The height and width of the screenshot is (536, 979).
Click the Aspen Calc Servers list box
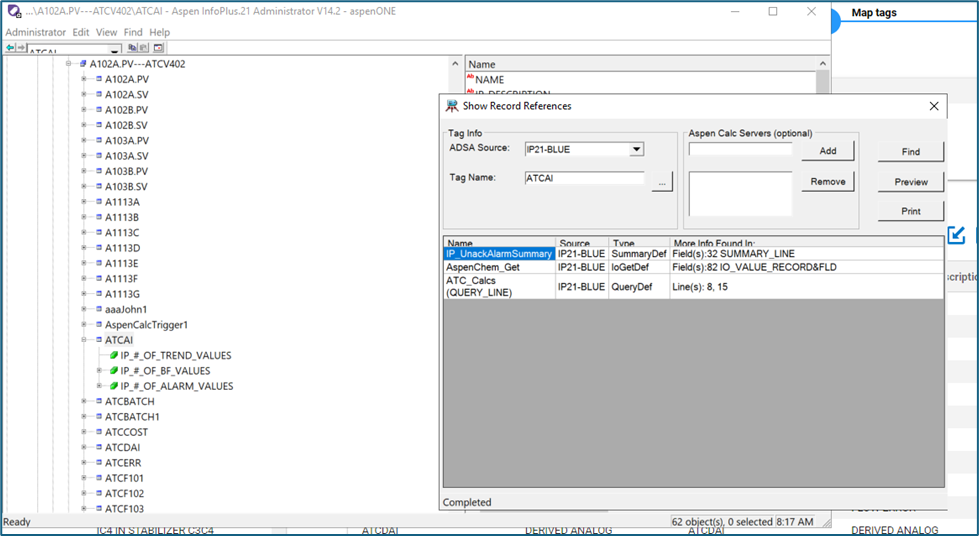740,194
